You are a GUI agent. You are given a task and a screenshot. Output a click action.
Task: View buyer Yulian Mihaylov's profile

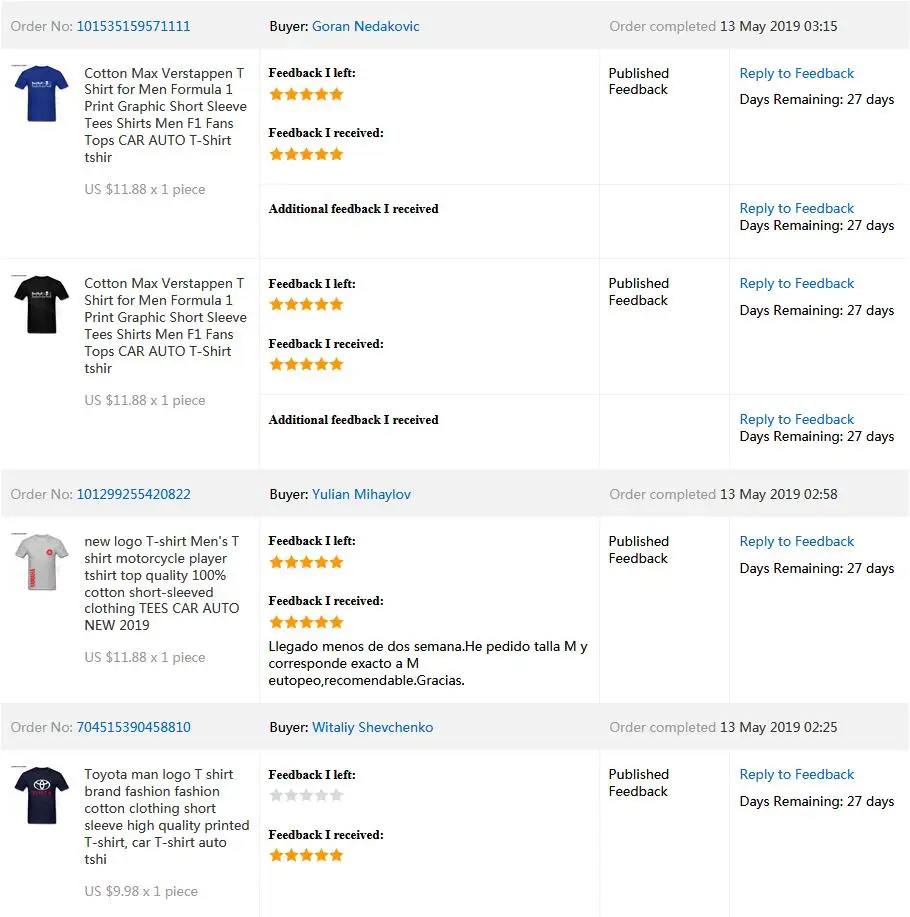tap(361, 494)
